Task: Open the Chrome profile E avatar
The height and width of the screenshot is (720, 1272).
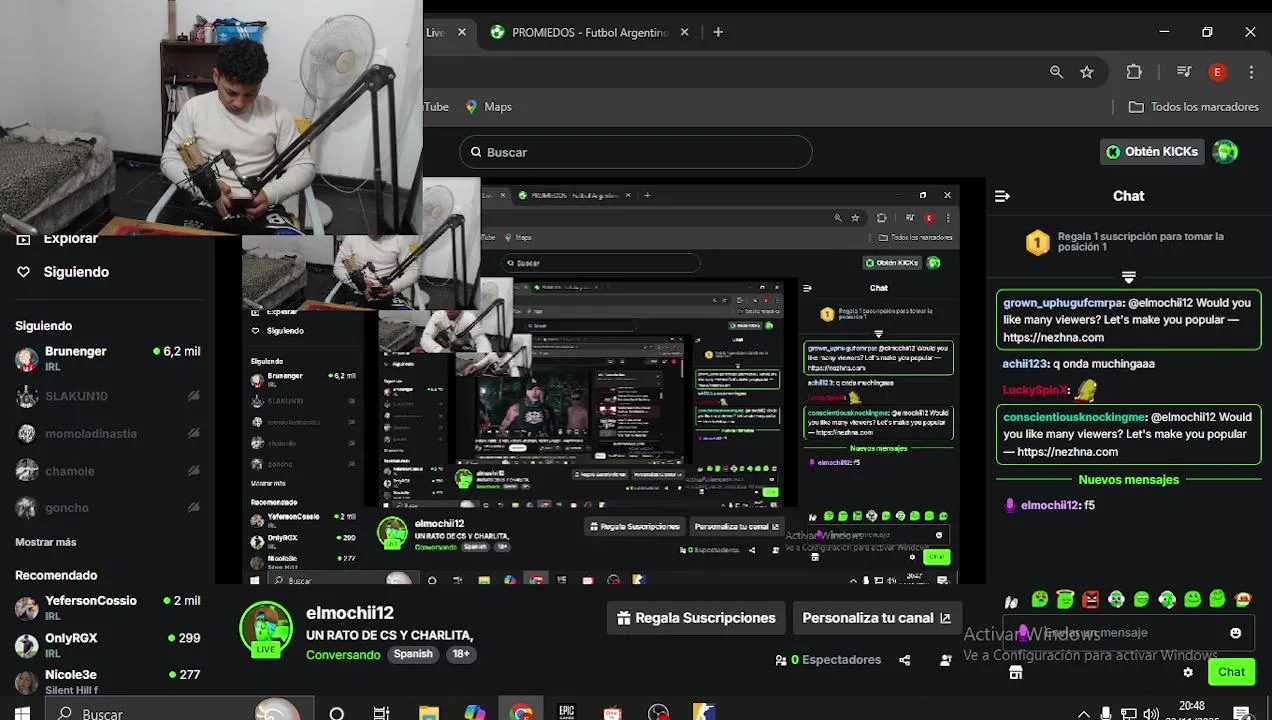Action: [x=1217, y=72]
